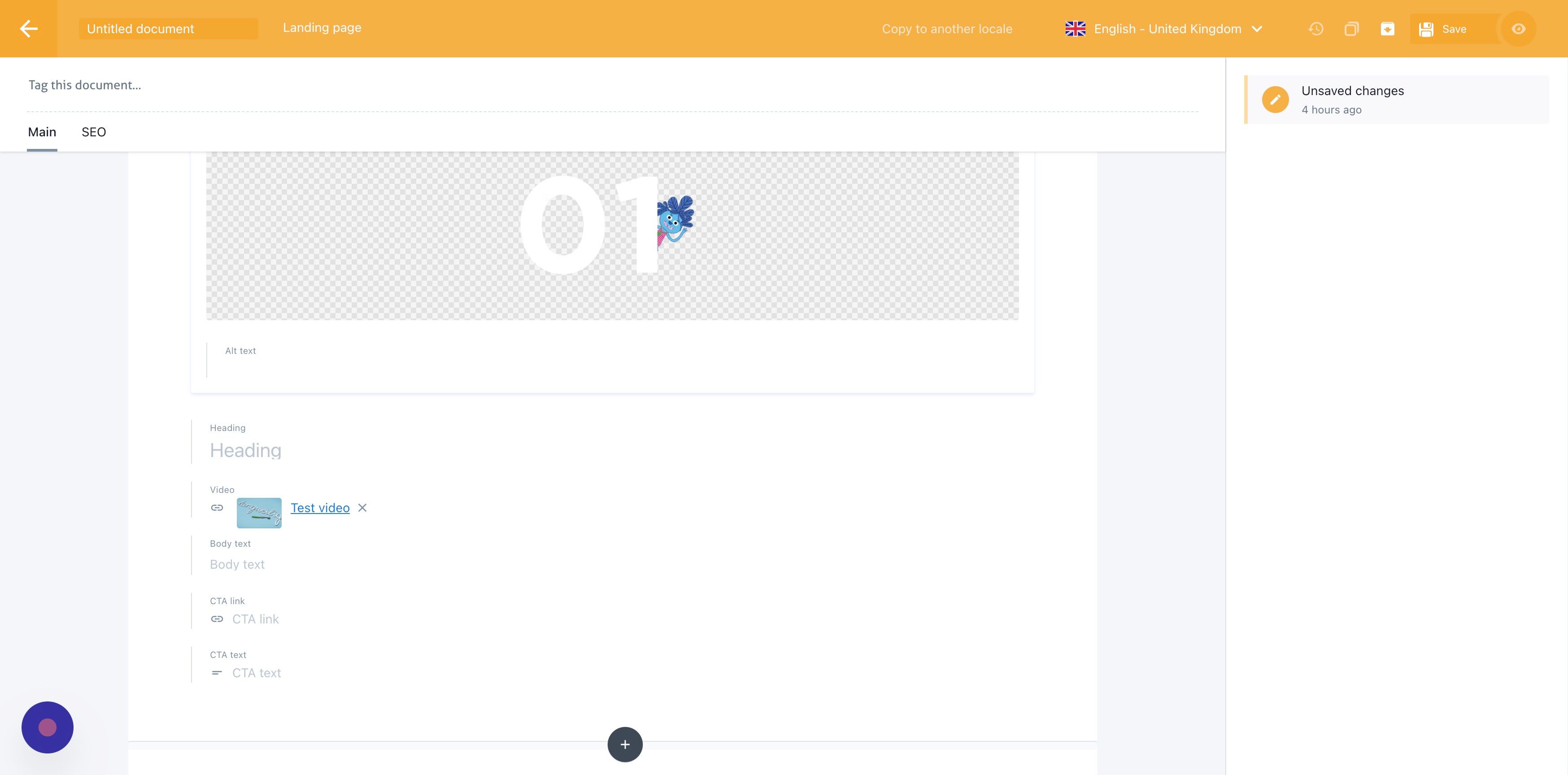Switch to the SEO tab

[x=94, y=132]
